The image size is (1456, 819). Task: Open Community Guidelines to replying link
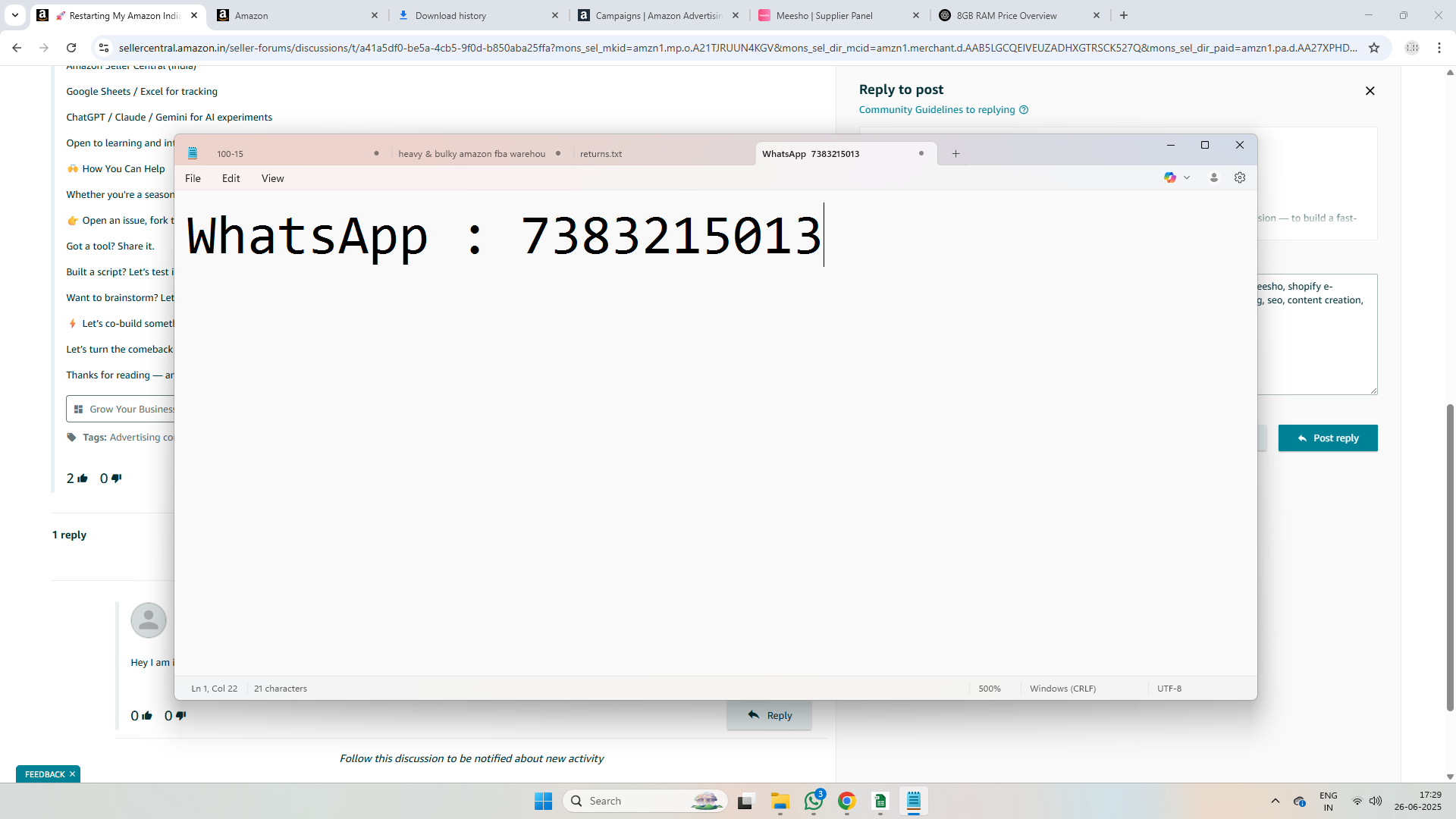(937, 110)
